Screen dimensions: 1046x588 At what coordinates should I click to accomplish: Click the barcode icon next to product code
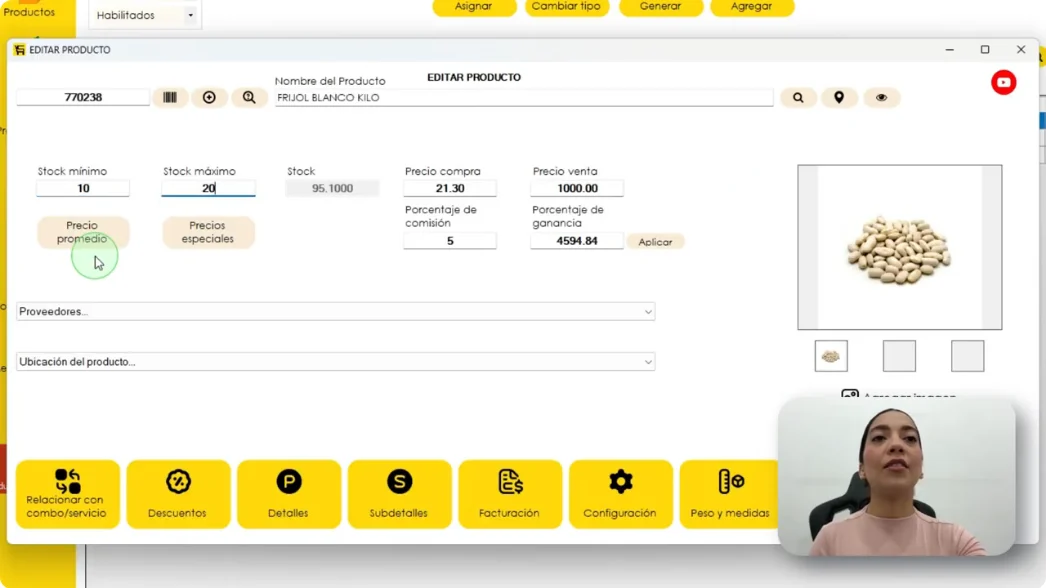[170, 97]
